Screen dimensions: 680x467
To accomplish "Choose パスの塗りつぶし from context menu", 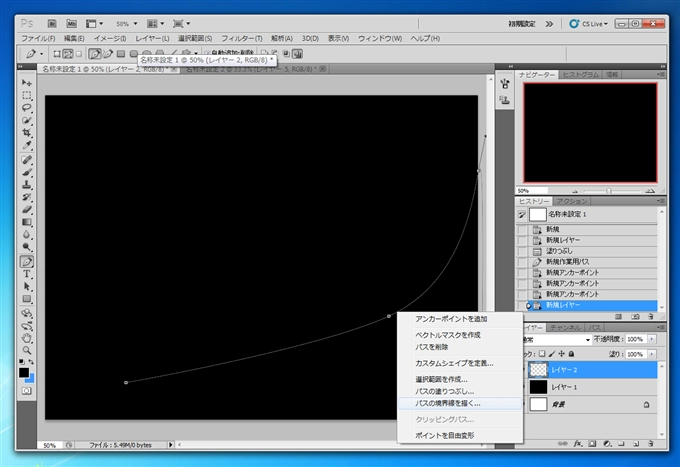I will (460, 391).
